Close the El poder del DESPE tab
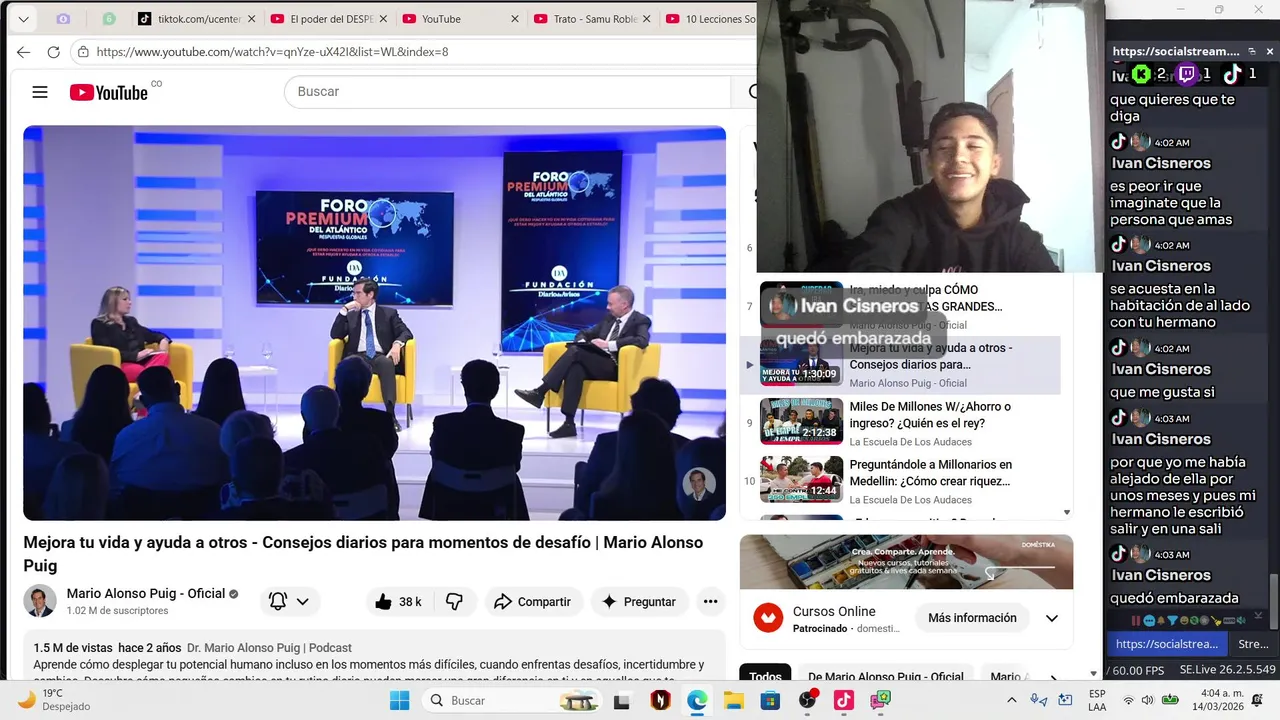Viewport: 1280px width, 720px height. click(x=383, y=19)
